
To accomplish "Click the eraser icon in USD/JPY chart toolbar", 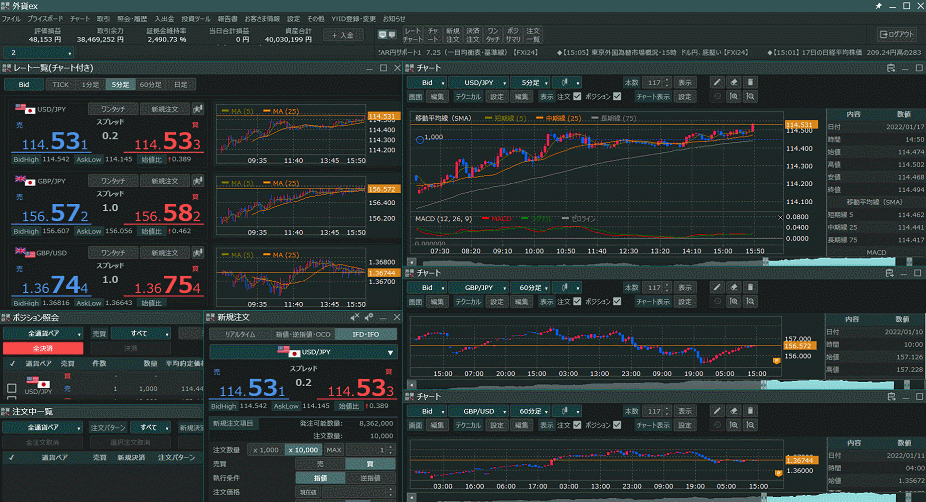I will pyautogui.click(x=733, y=81).
